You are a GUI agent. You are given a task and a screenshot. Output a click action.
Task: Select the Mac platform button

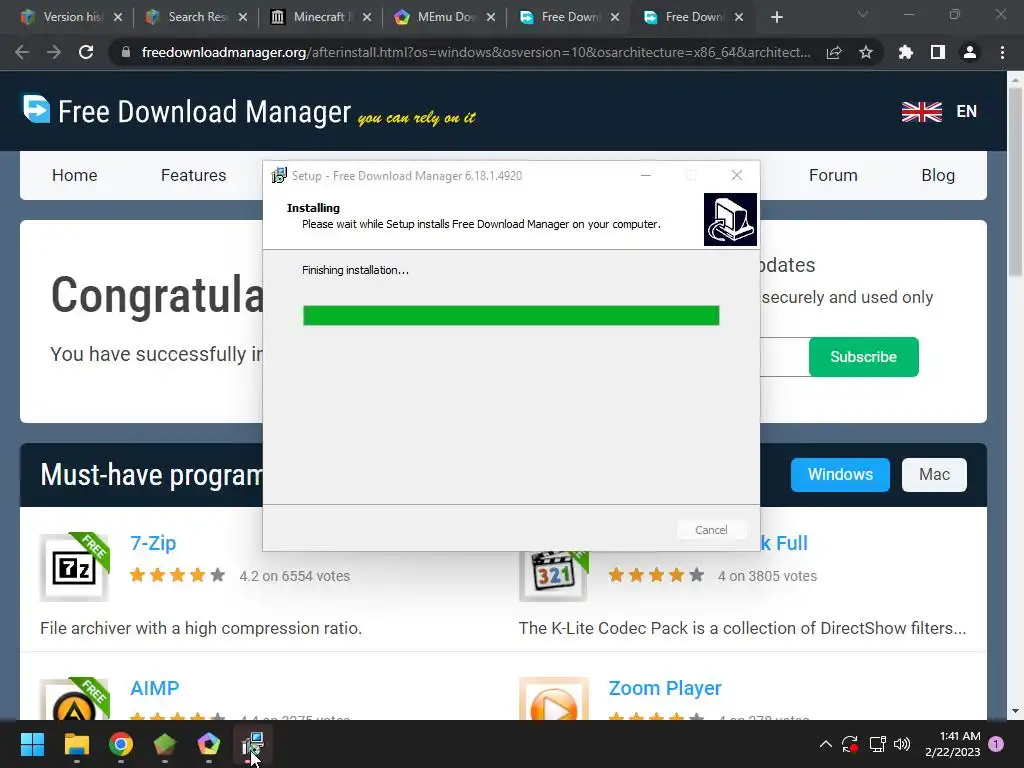934,474
